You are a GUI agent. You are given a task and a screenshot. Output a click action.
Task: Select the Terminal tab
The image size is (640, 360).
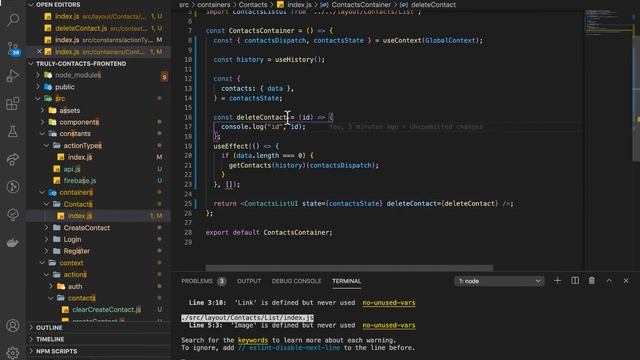tap(347, 281)
